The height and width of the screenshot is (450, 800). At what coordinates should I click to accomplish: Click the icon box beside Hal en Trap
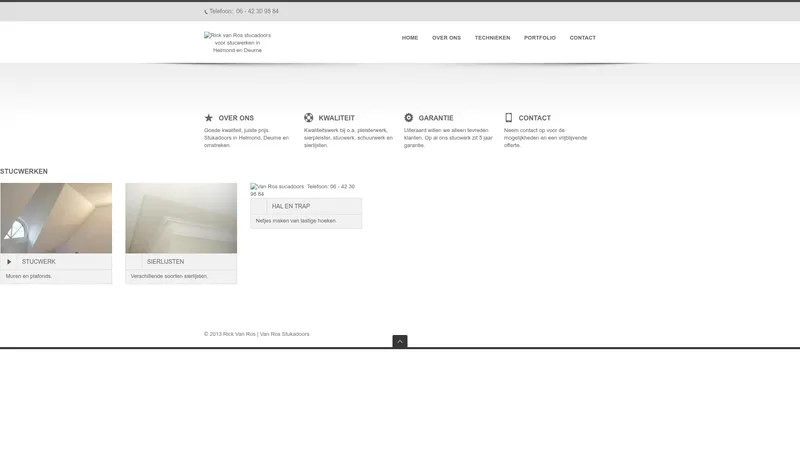click(x=259, y=206)
